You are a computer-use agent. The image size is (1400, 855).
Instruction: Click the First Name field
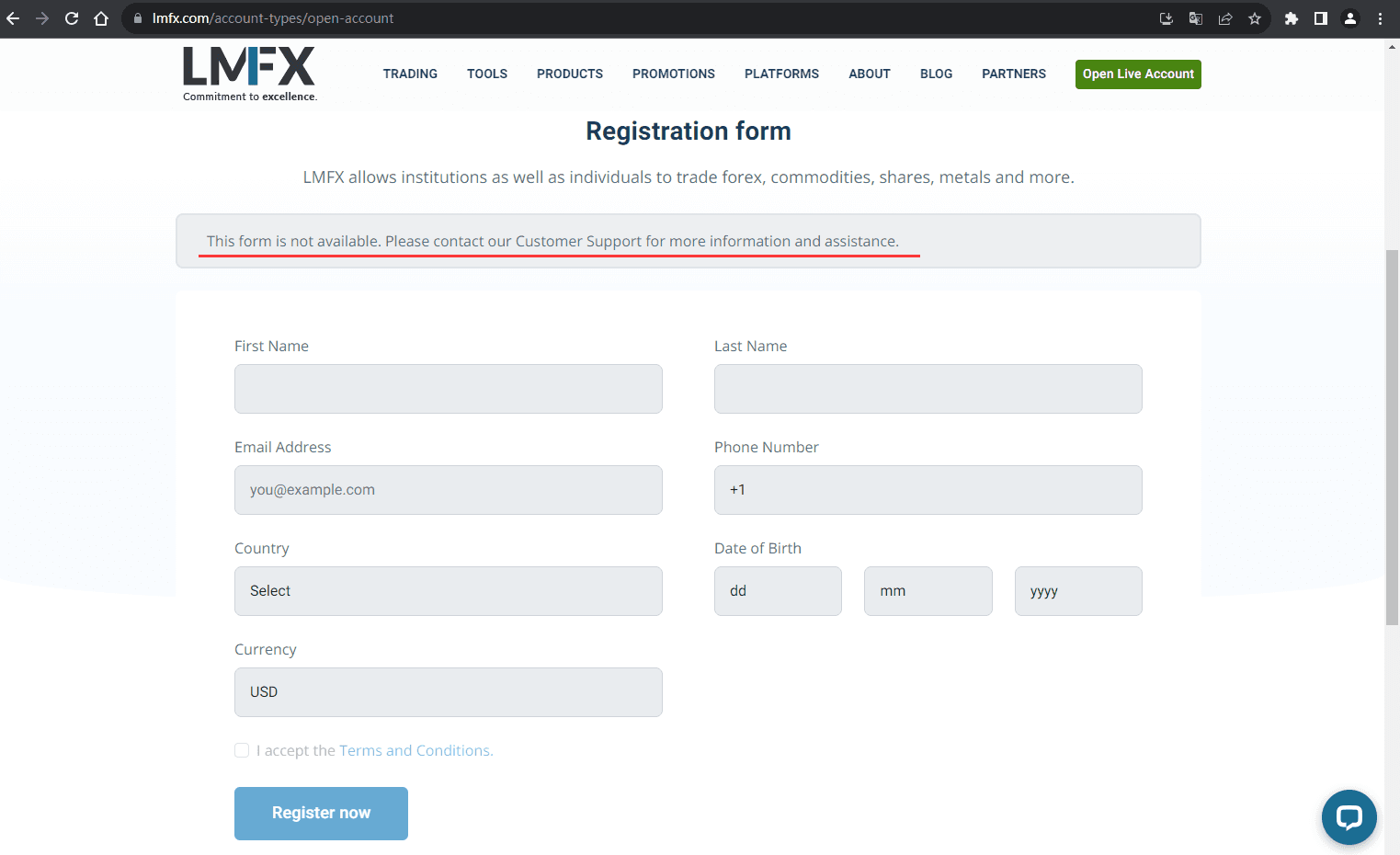[449, 389]
